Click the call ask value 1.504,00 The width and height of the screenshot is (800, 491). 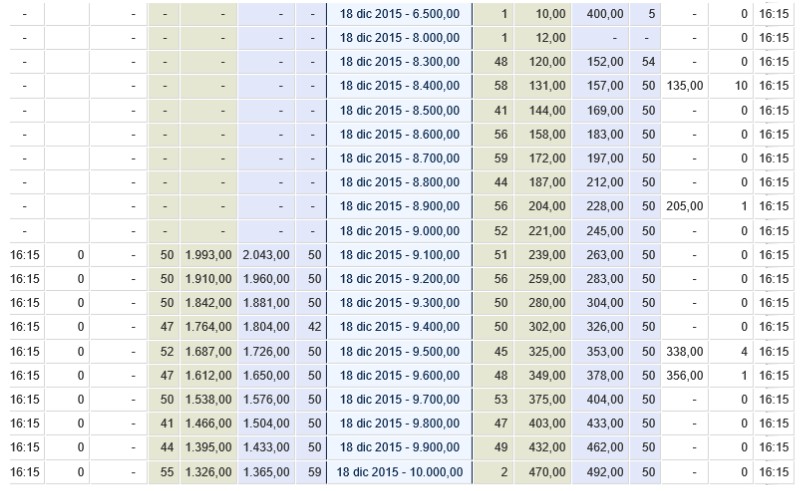click(266, 423)
